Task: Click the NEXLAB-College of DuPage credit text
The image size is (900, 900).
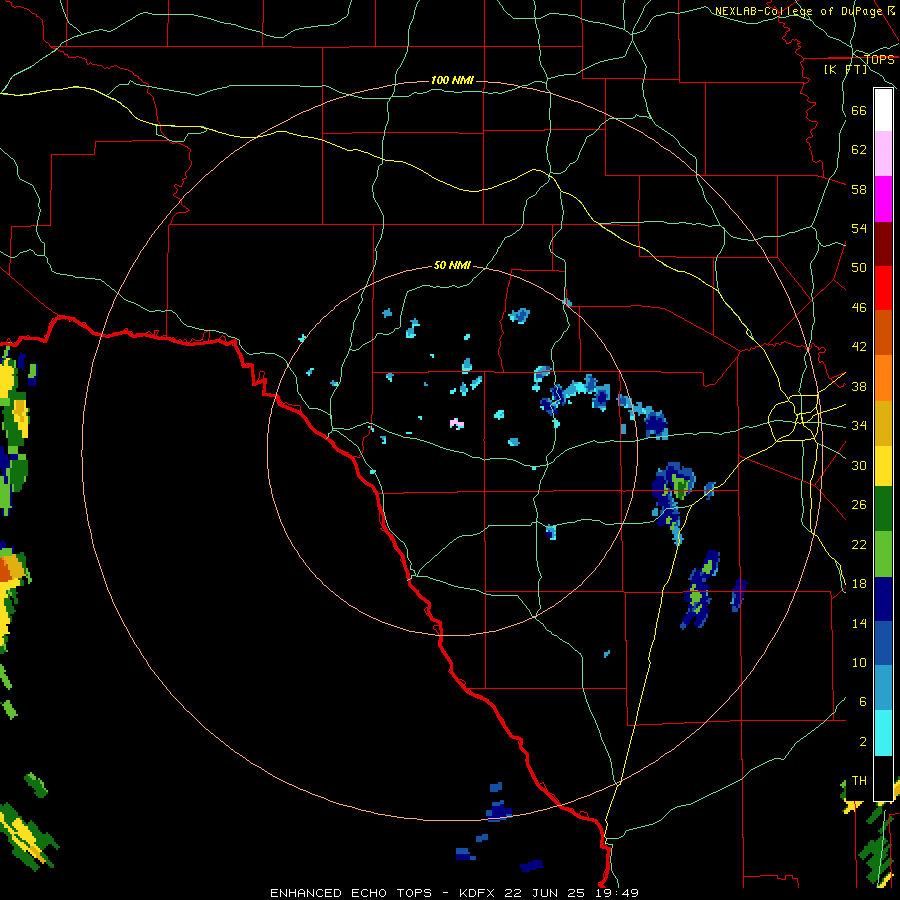Action: (x=798, y=11)
